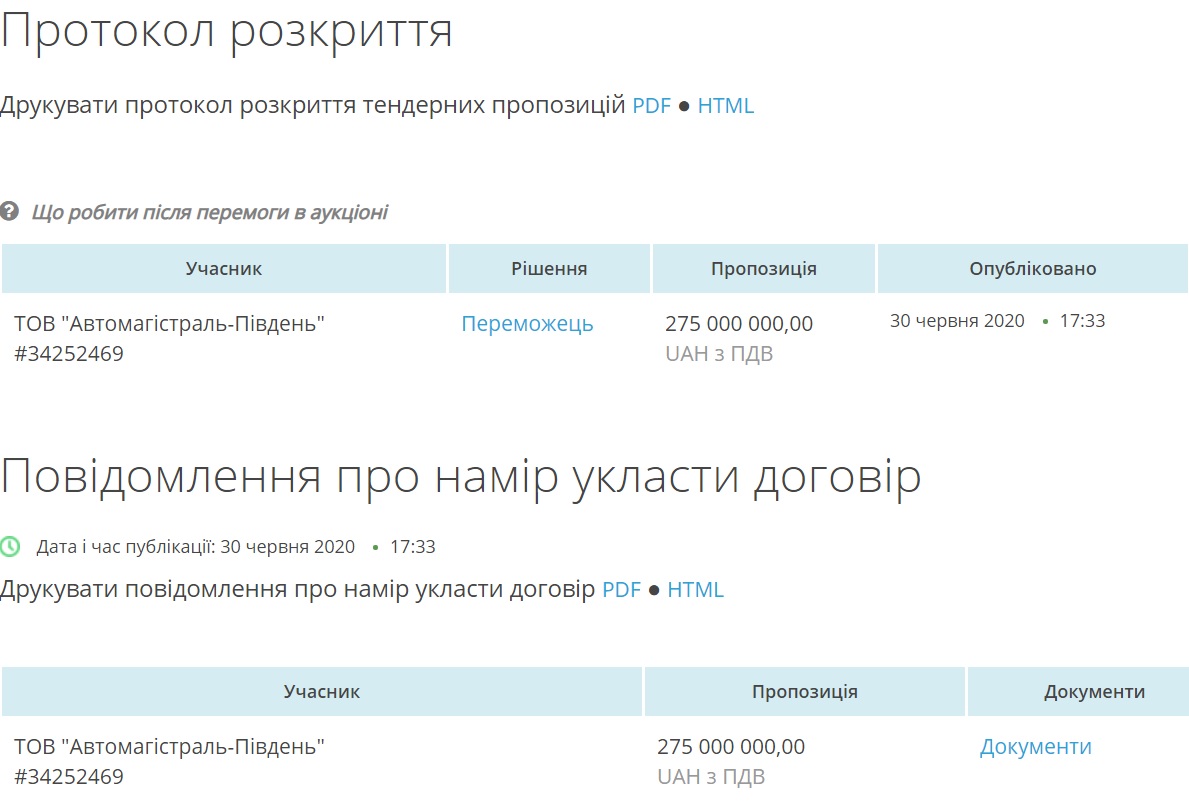Click 'Учасник' header in the protocol table
The image size is (1189, 805).
224,269
